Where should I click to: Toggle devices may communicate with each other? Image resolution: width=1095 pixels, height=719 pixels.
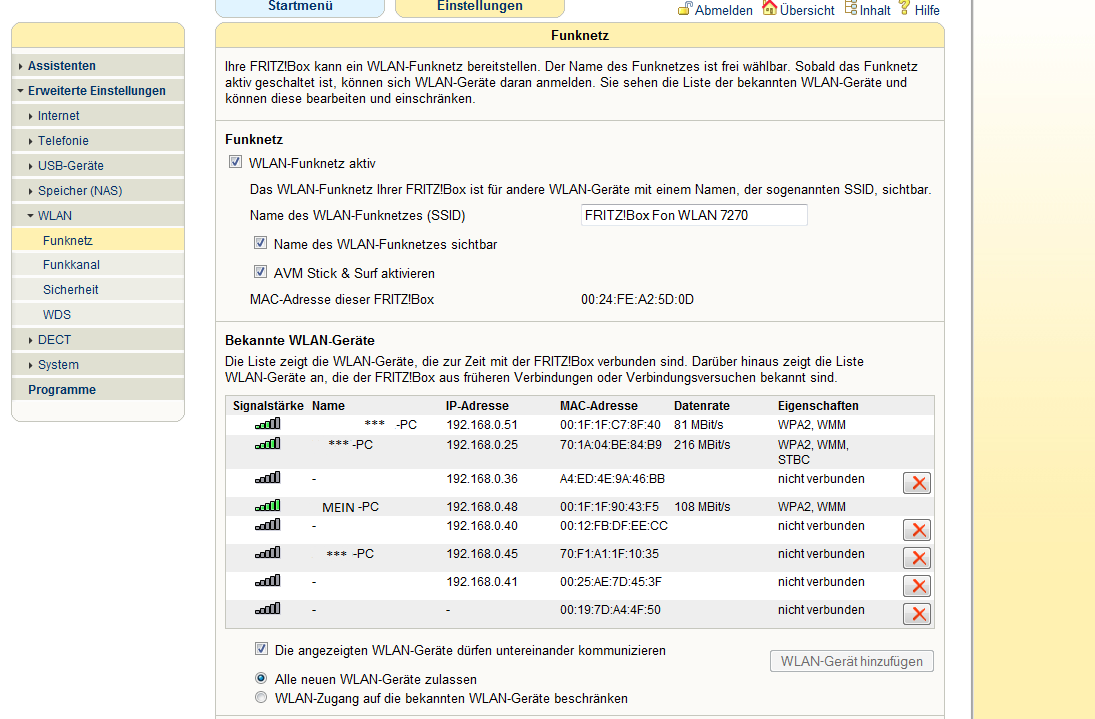[261, 648]
